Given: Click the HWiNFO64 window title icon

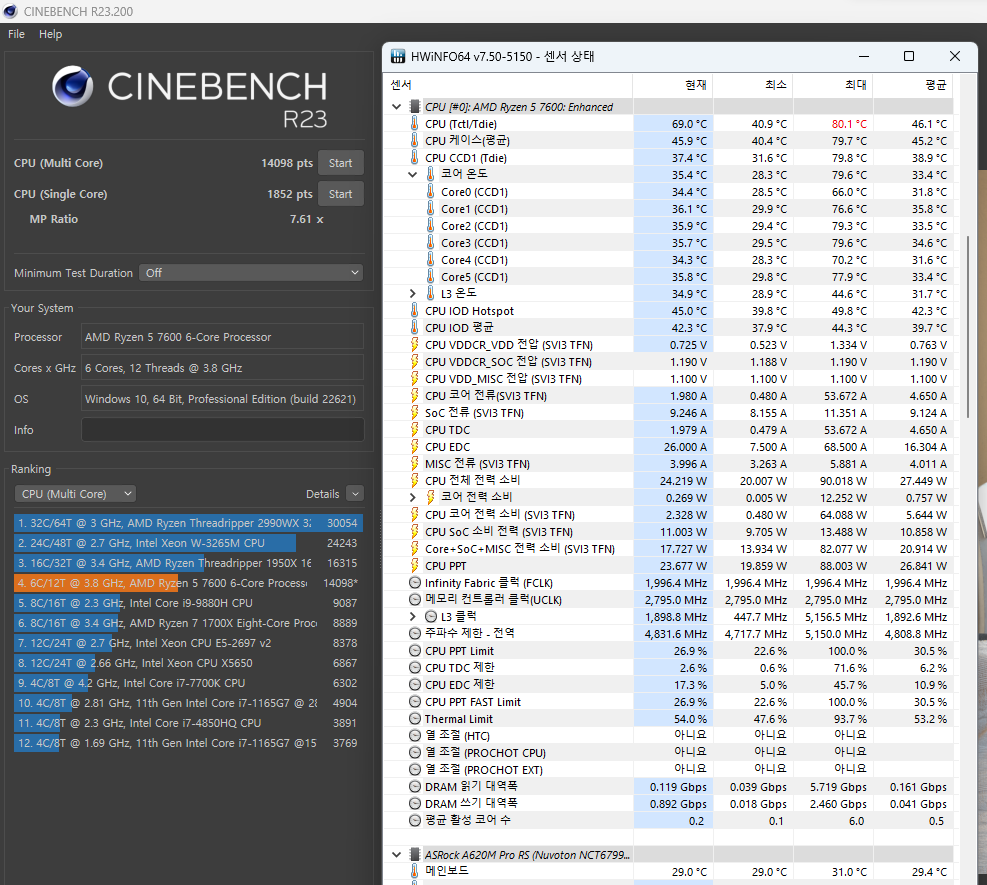Looking at the screenshot, I should pyautogui.click(x=398, y=57).
